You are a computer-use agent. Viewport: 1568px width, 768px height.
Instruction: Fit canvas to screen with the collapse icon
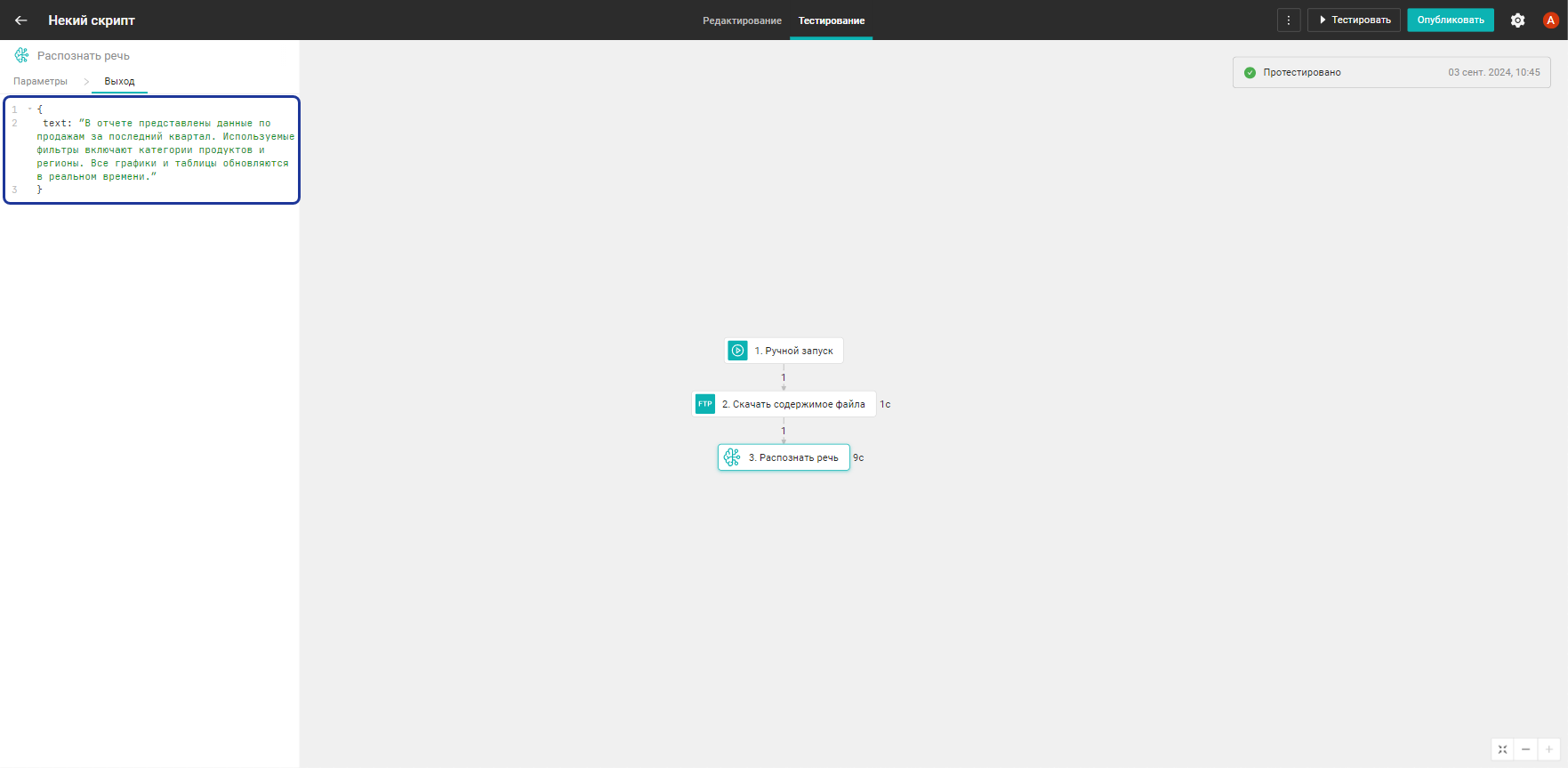(1503, 749)
